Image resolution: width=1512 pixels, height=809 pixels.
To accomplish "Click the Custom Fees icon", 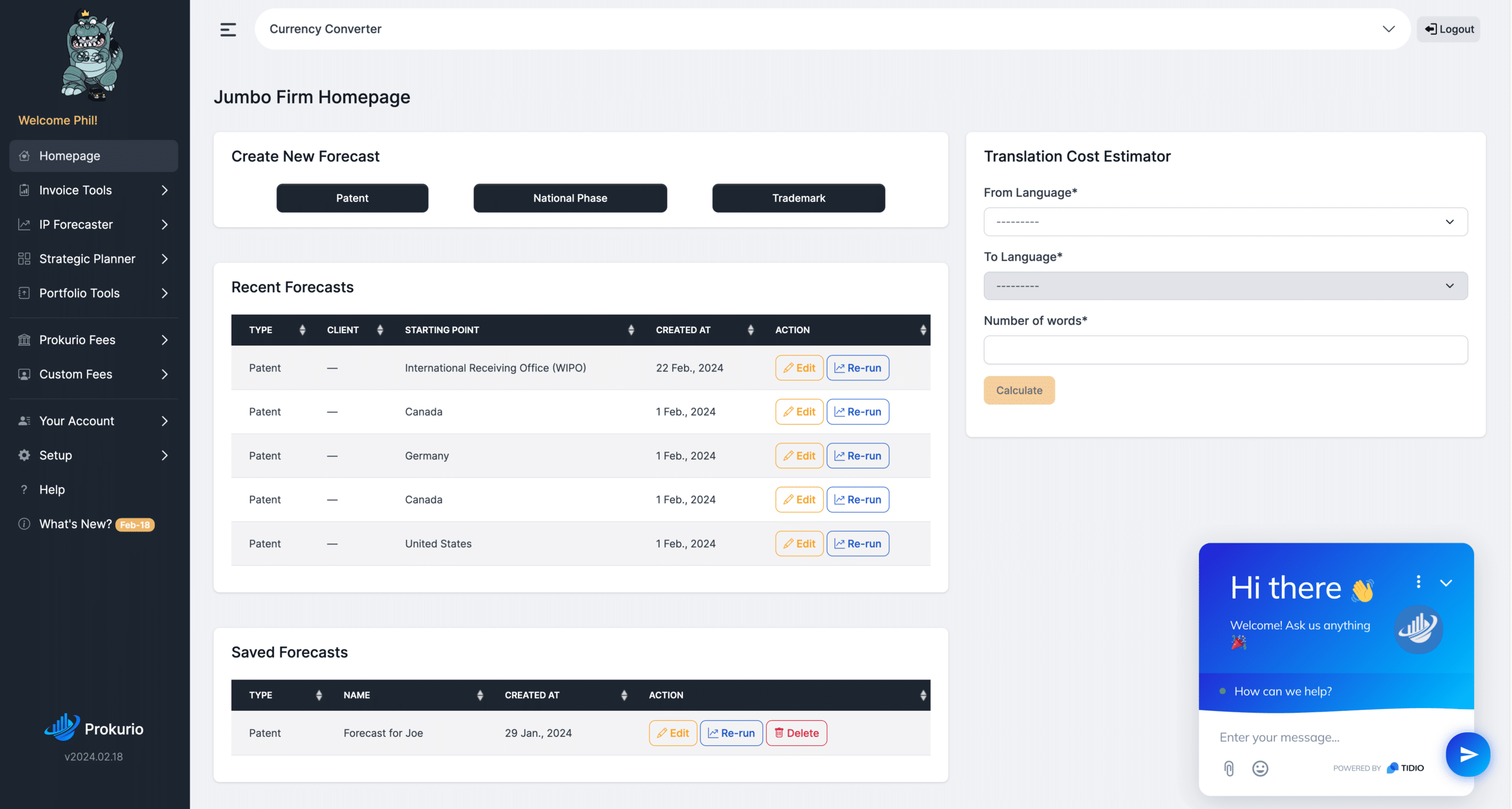I will pyautogui.click(x=24, y=374).
